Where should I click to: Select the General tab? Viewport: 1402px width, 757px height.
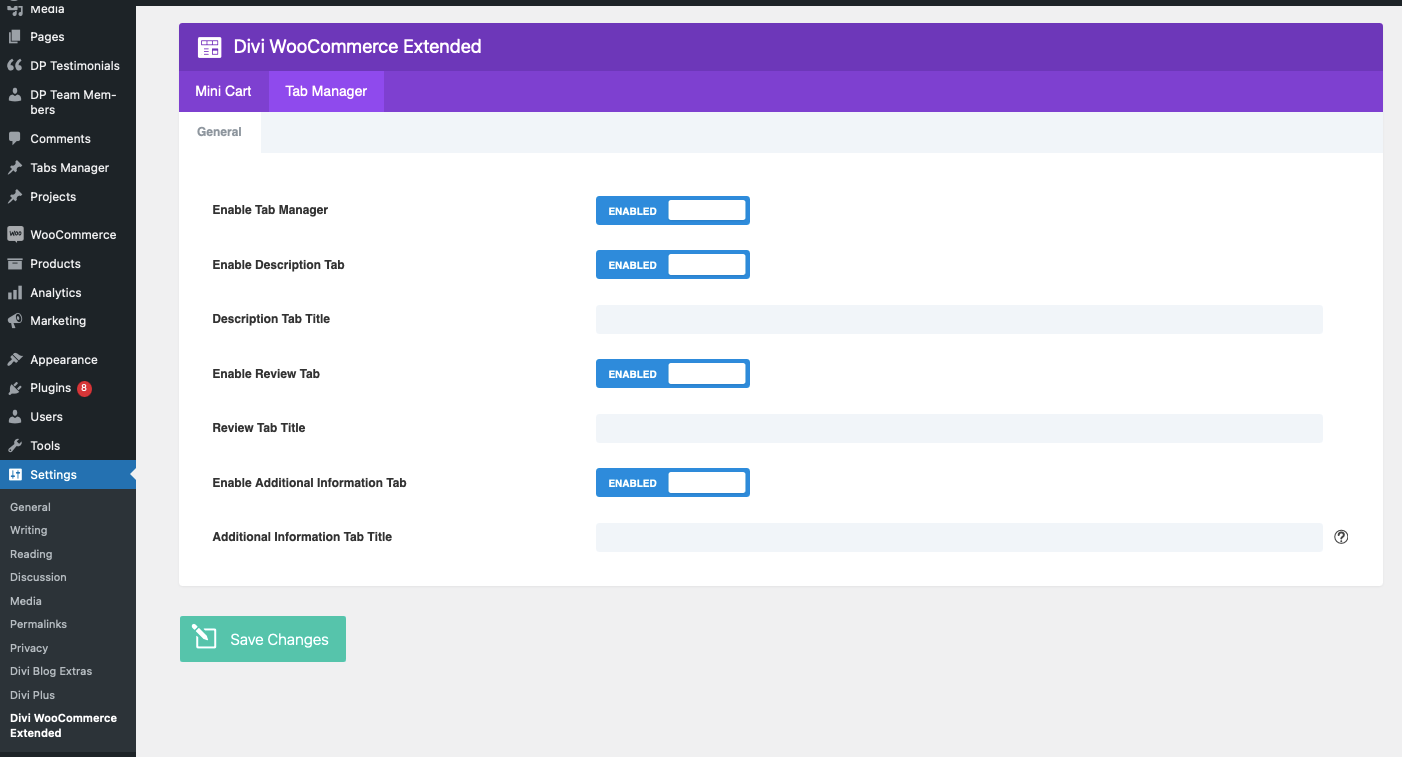[220, 131]
